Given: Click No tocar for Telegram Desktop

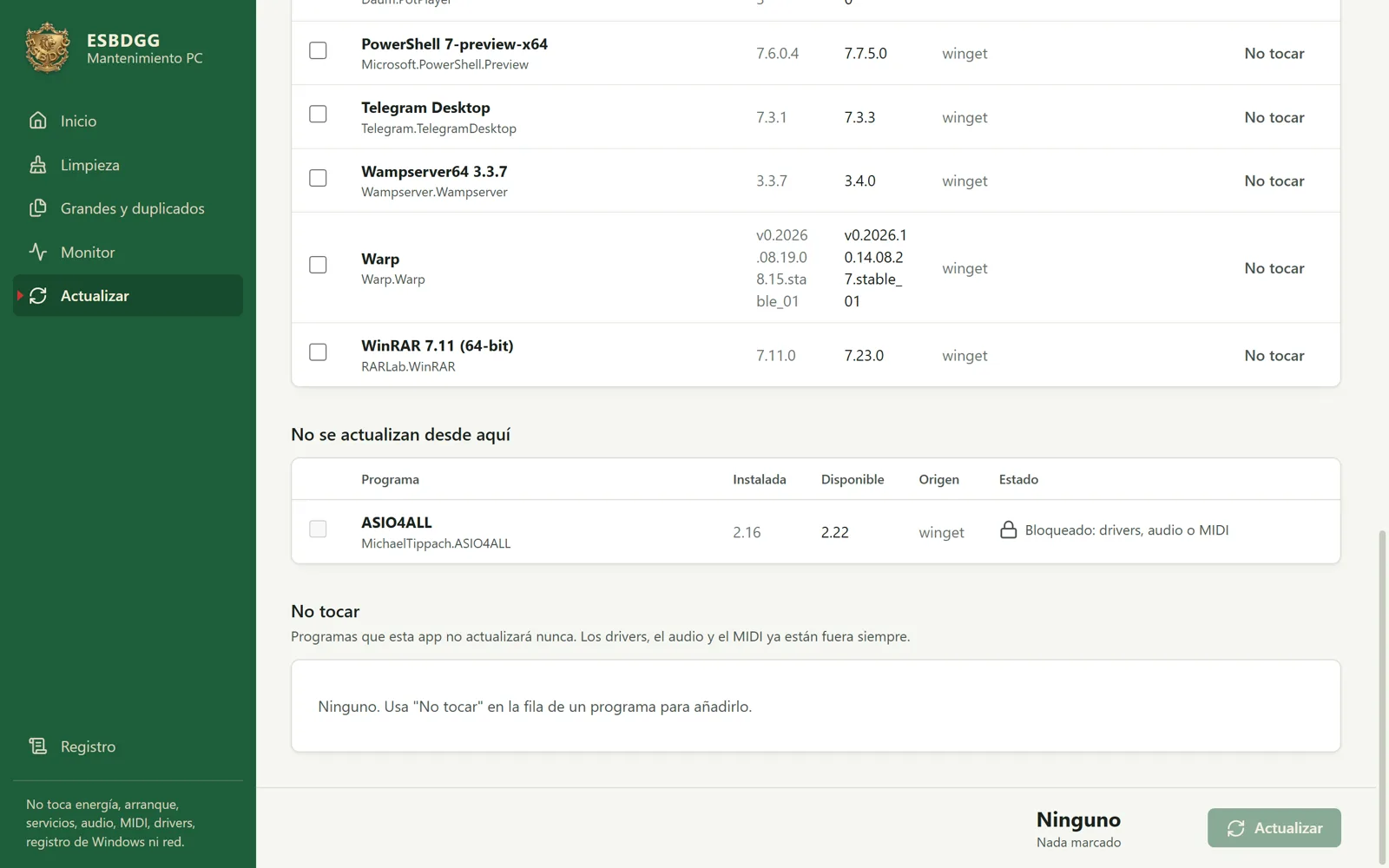Looking at the screenshot, I should coord(1274,117).
